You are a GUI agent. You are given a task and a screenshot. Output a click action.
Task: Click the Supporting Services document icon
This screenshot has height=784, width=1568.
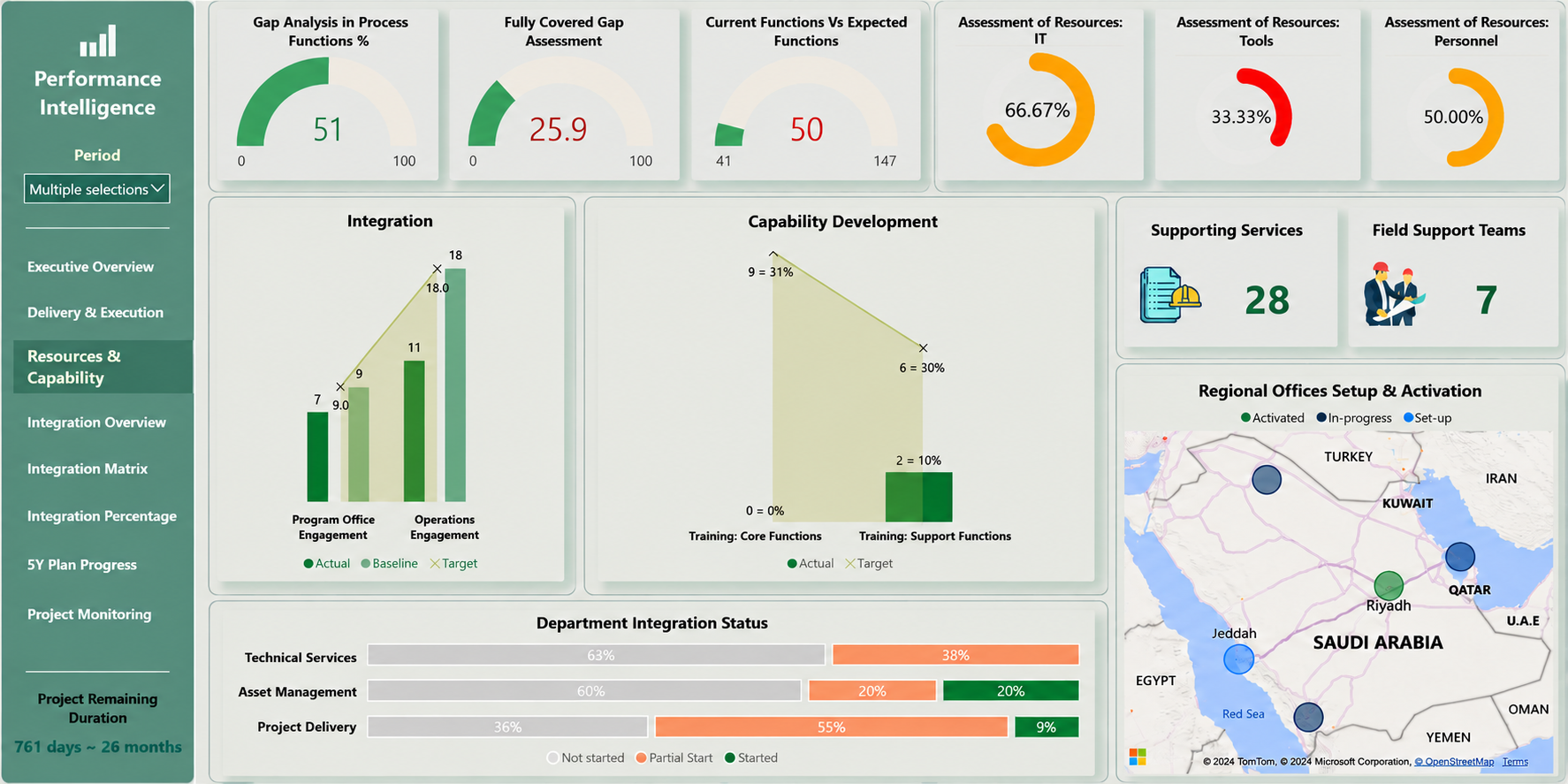tap(1170, 295)
